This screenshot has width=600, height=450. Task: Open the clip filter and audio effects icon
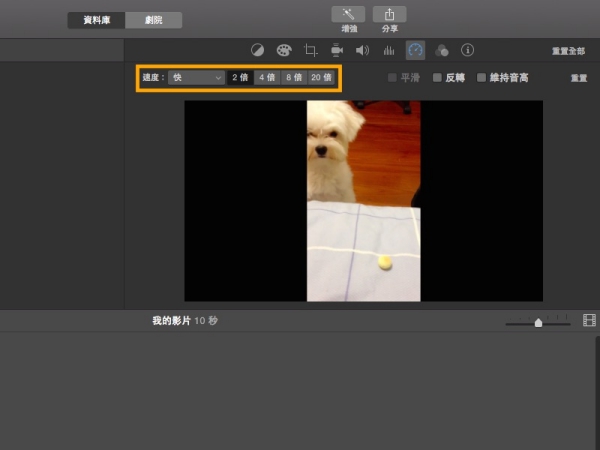click(x=442, y=50)
